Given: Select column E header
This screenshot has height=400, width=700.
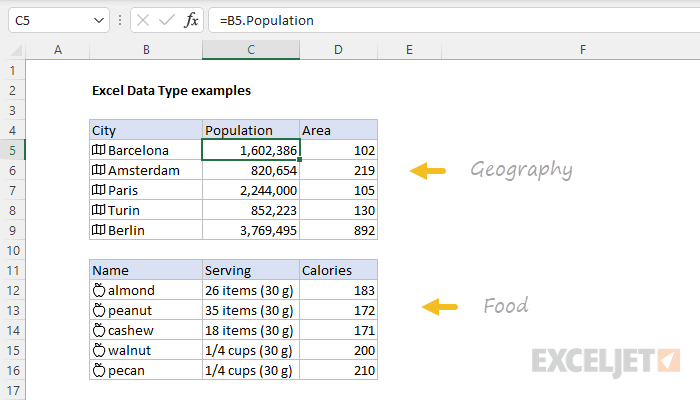Looking at the screenshot, I should (x=409, y=50).
